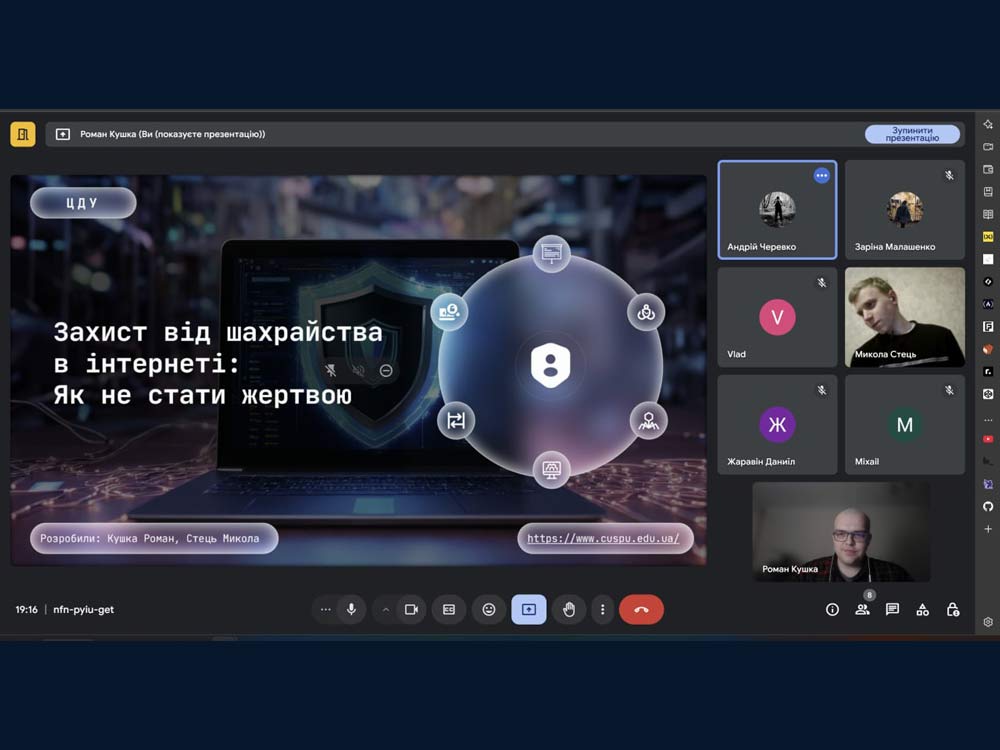Open the emoji reactions panel
The width and height of the screenshot is (1000, 750).
click(489, 609)
